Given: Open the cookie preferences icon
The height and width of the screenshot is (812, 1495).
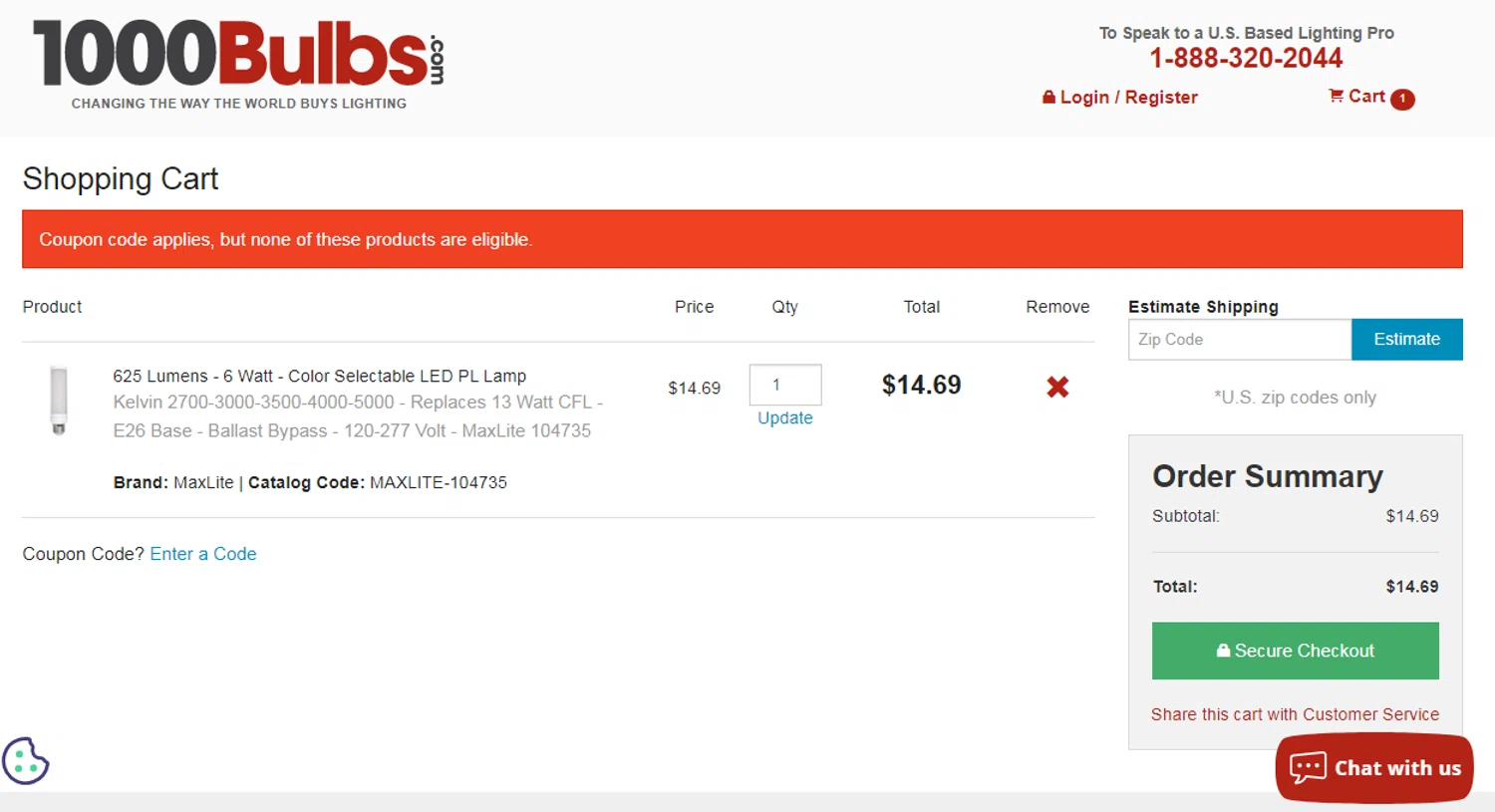Looking at the screenshot, I should click(26, 761).
